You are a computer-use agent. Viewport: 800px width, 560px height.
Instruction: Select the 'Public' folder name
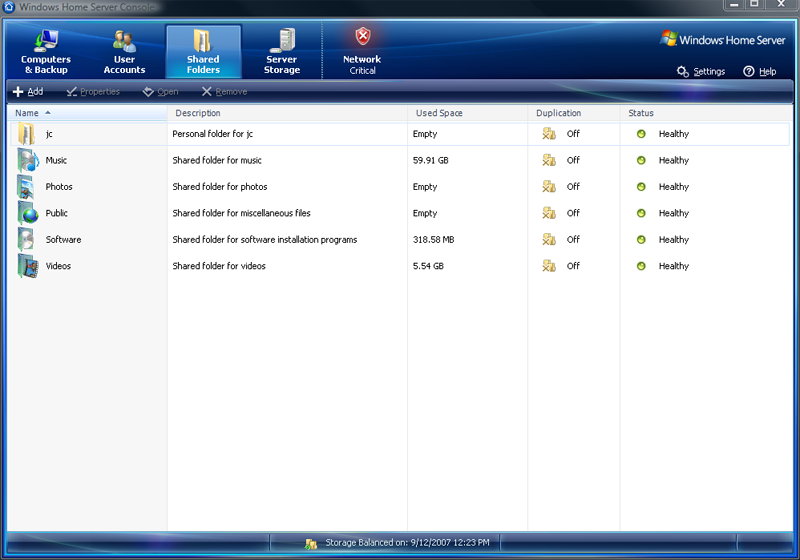[x=57, y=214]
